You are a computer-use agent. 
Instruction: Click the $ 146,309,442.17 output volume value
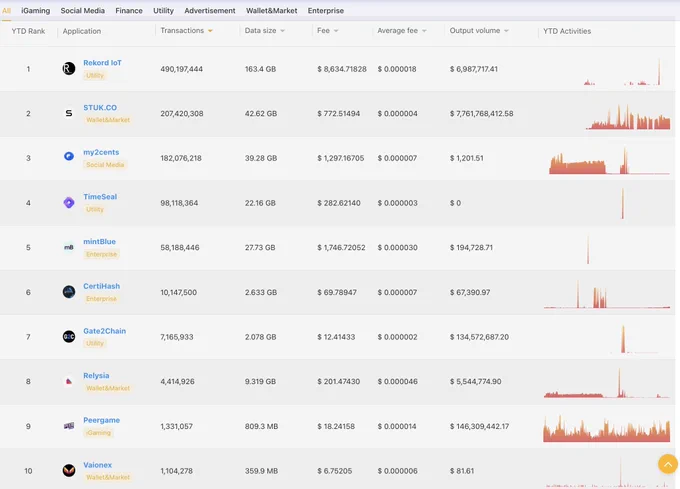click(479, 427)
